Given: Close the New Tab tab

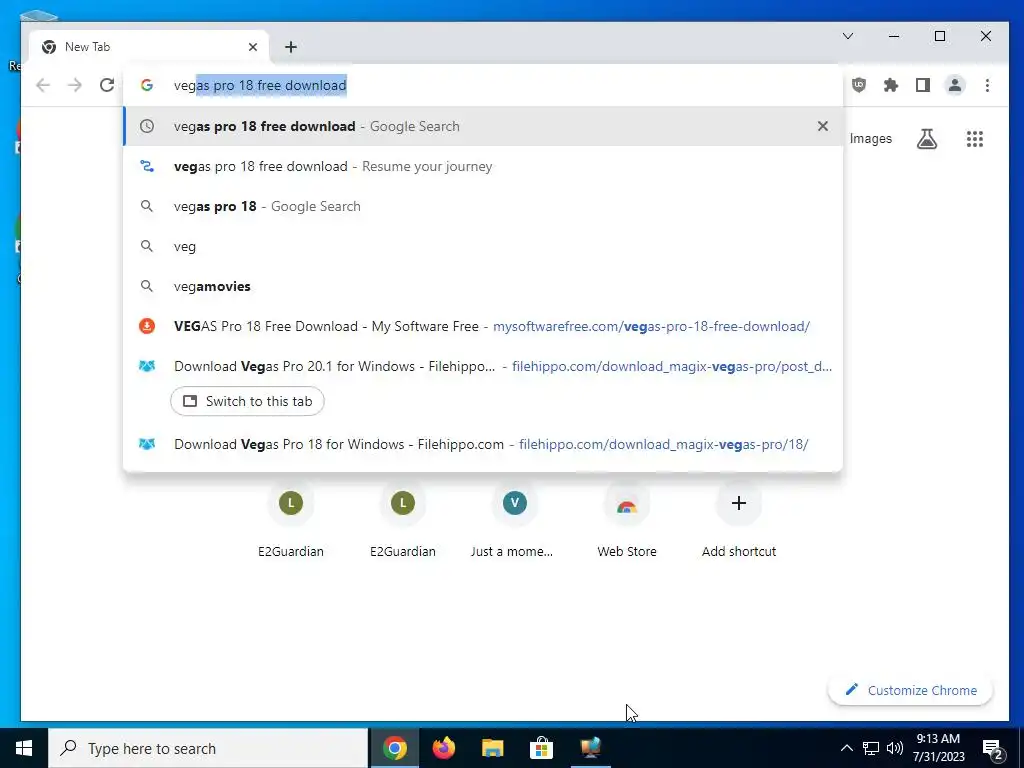Looking at the screenshot, I should pos(253,47).
